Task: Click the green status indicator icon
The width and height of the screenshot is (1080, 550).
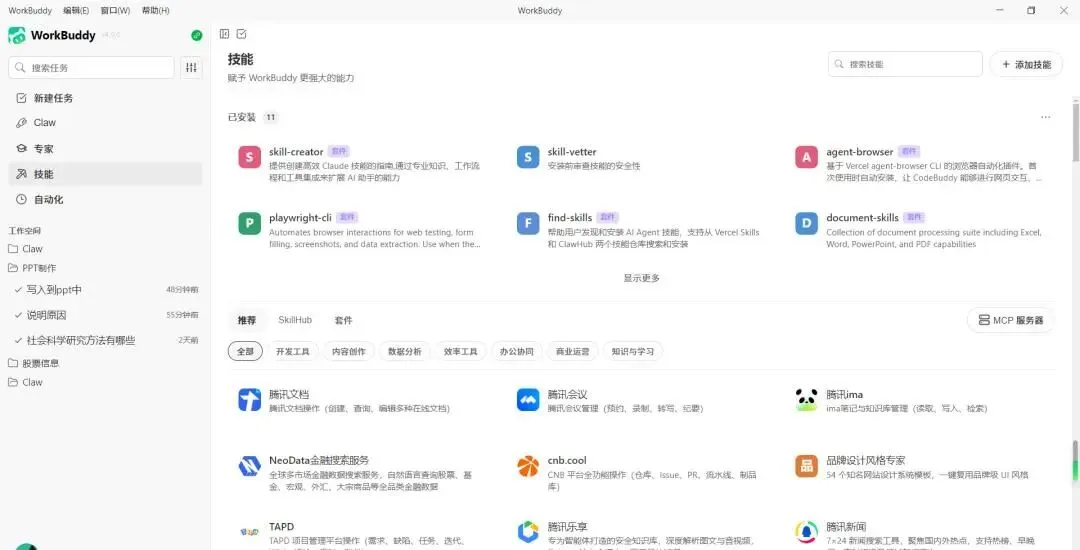Action: (x=196, y=35)
